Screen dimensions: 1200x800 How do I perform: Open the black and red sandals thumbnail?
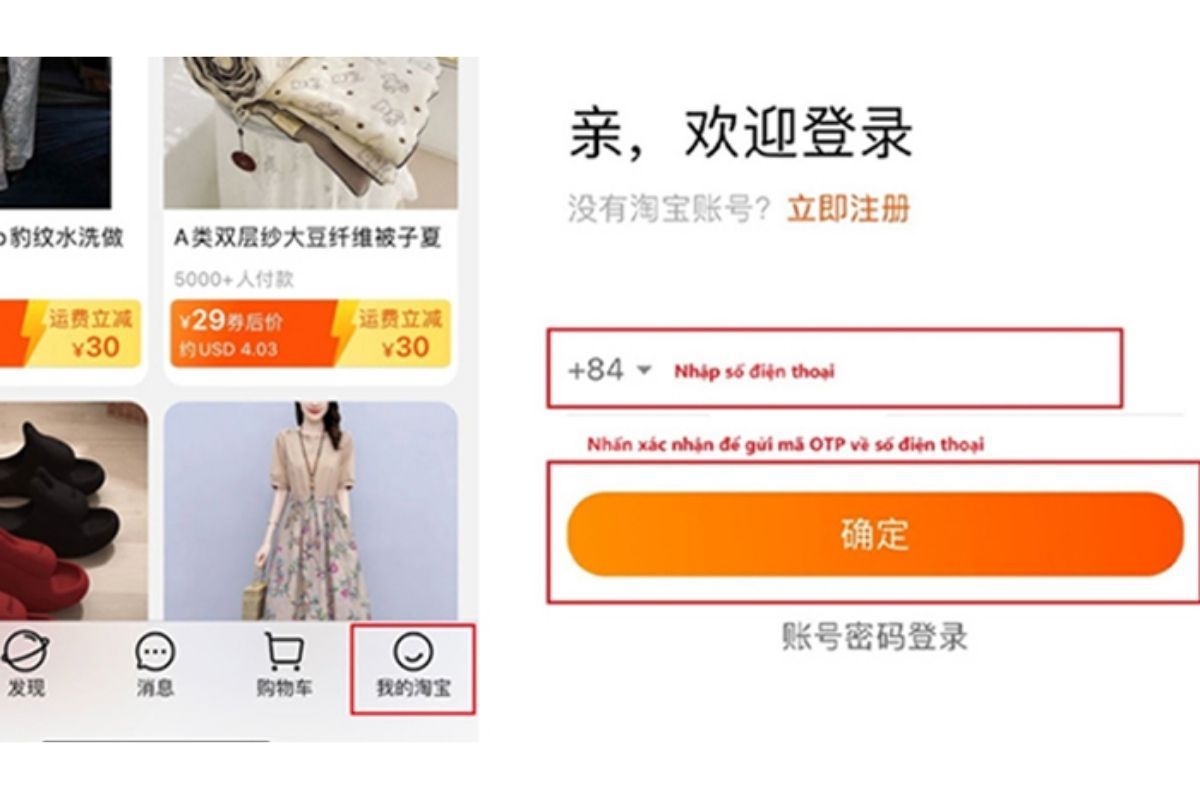point(74,512)
